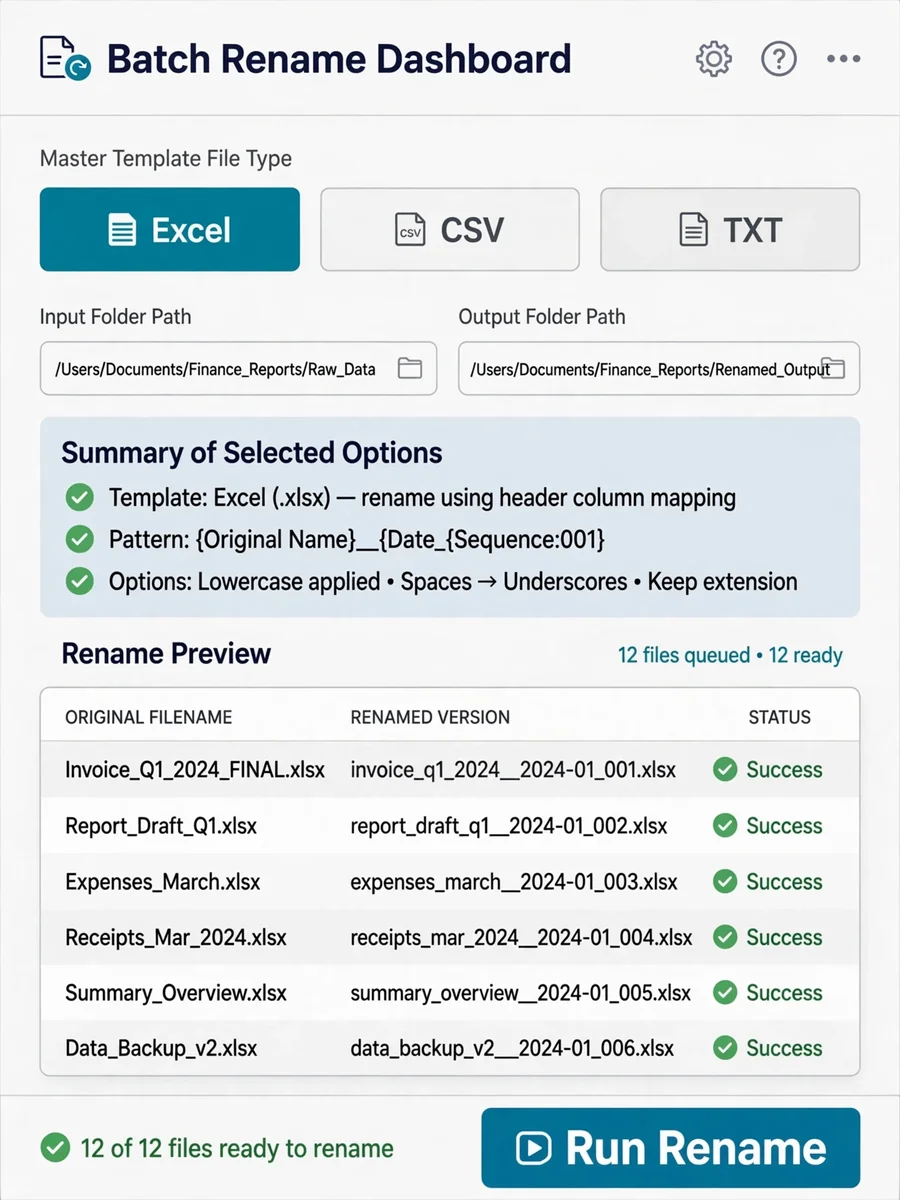
Task: Browse for the input folder via its folder icon
Action: (x=410, y=368)
